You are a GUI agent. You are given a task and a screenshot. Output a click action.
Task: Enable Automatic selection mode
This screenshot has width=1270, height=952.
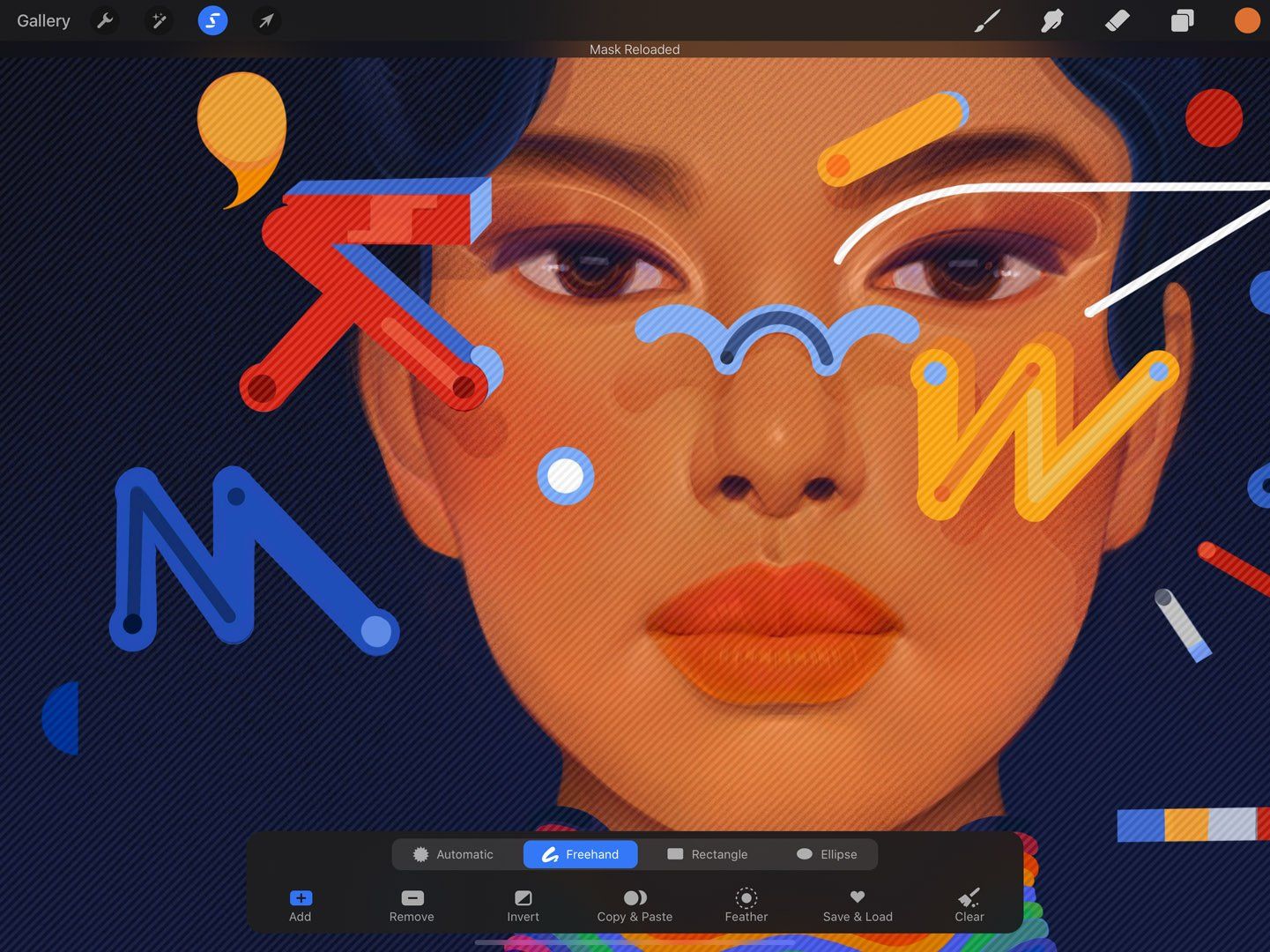tap(455, 853)
